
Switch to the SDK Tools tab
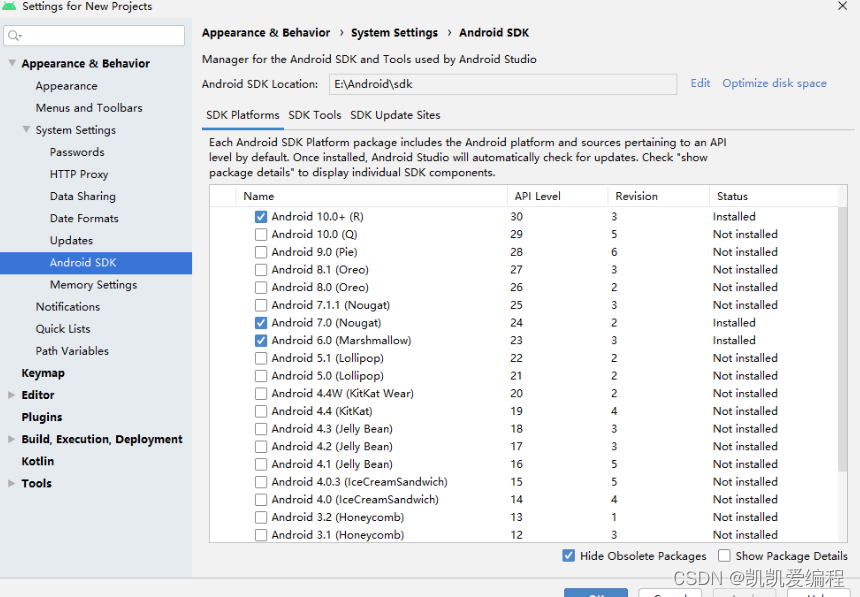pyautogui.click(x=315, y=115)
